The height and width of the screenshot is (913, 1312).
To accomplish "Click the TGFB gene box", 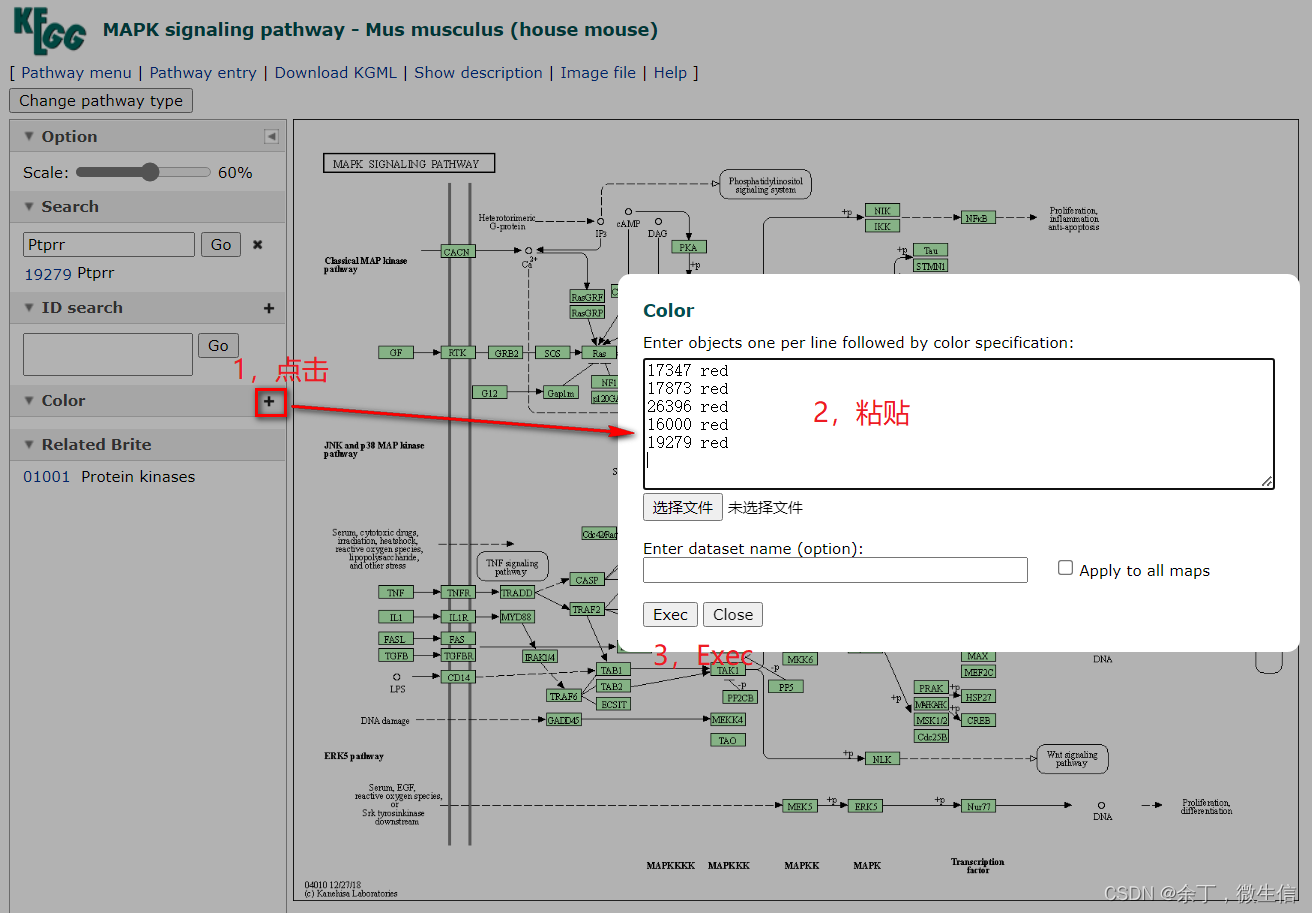I will (x=396, y=656).
